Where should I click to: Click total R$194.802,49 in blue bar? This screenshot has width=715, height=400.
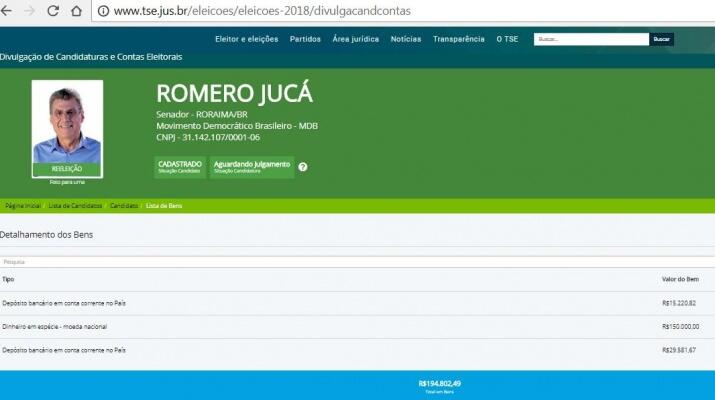(440, 384)
